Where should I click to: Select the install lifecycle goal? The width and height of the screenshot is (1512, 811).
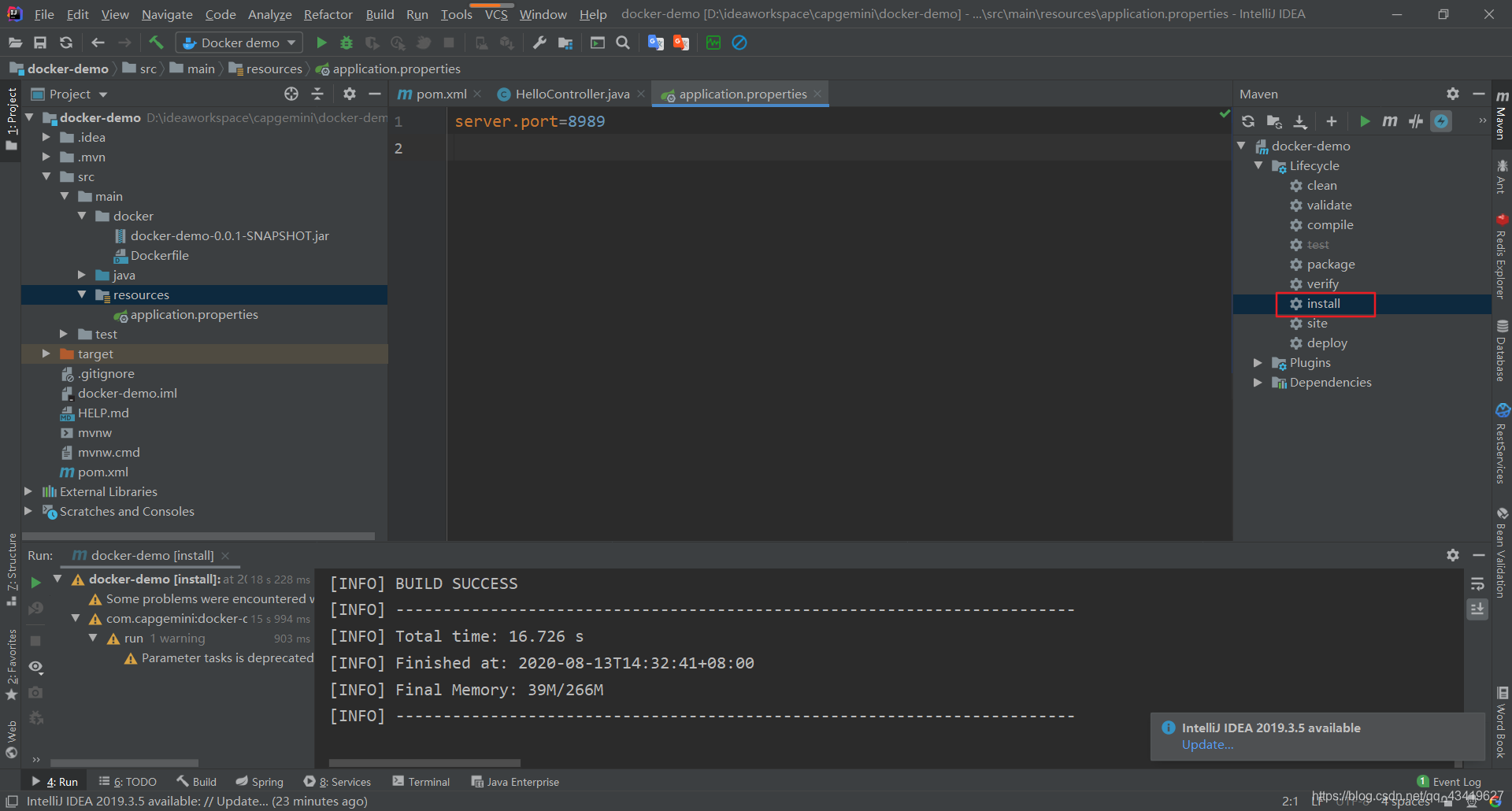[1323, 303]
